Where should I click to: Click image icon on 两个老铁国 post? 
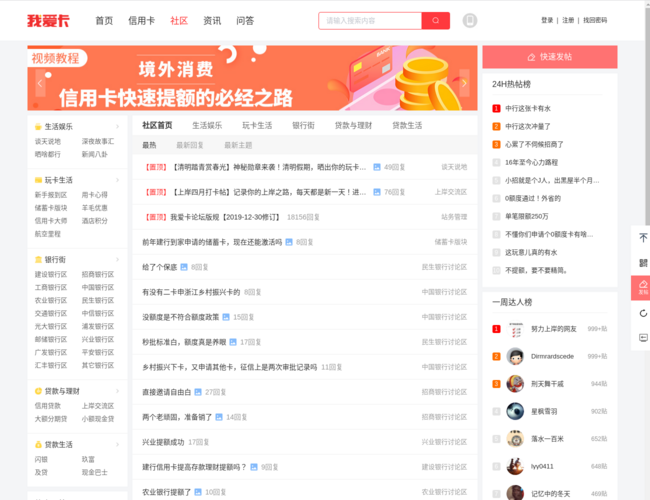tap(219, 417)
